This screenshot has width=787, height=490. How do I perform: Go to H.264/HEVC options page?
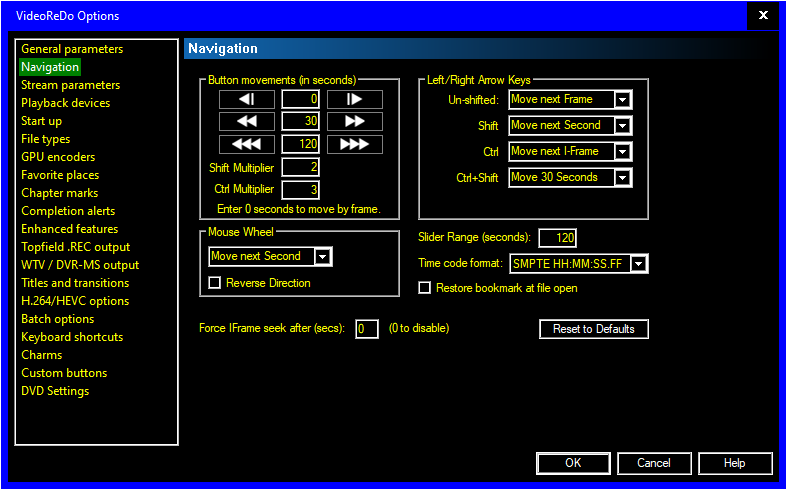(75, 301)
